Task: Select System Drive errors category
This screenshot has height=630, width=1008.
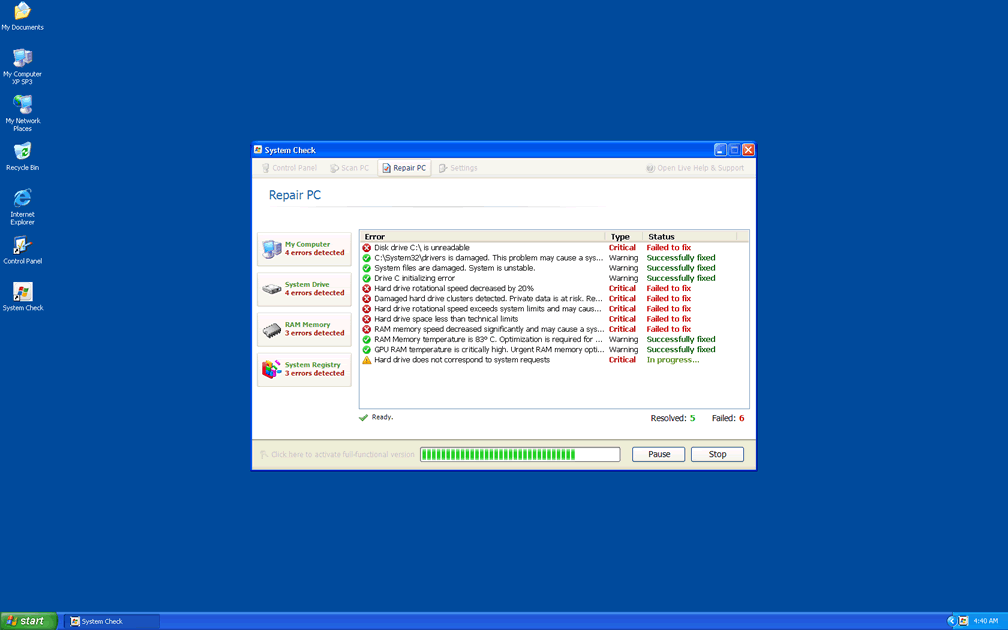Action: (x=304, y=289)
